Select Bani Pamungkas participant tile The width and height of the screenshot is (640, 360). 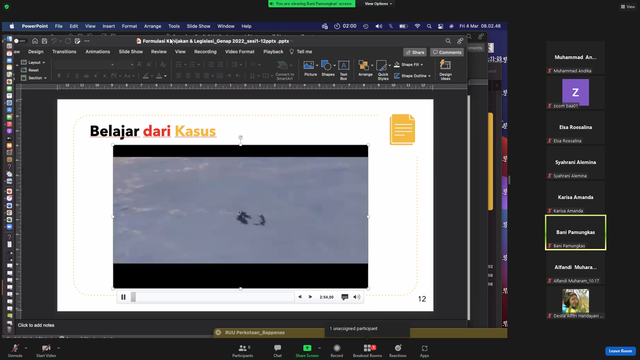(x=576, y=232)
